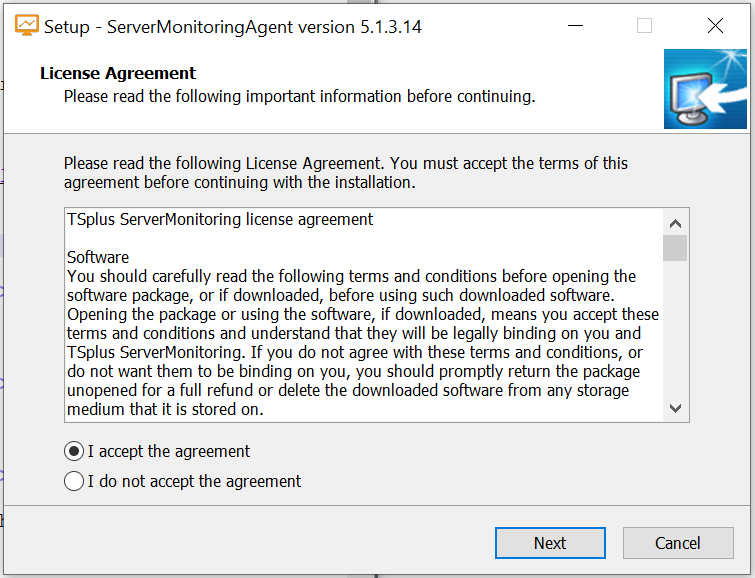This screenshot has width=755, height=578.
Task: Select "I accept the agreement"
Action: click(x=74, y=451)
